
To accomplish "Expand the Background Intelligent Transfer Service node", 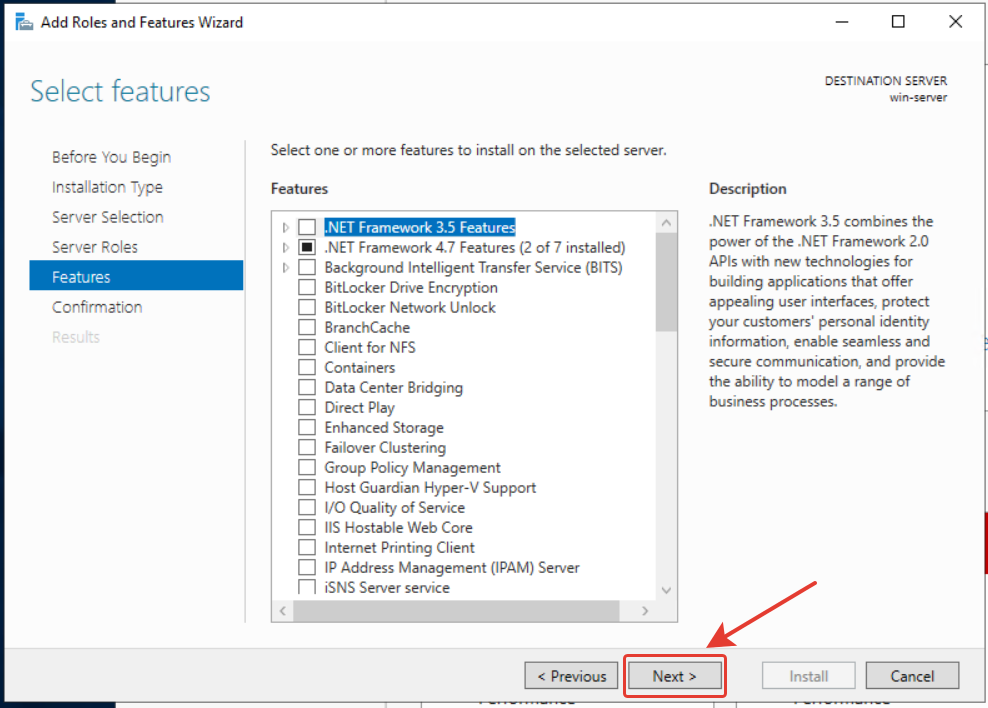I will 285,268.
